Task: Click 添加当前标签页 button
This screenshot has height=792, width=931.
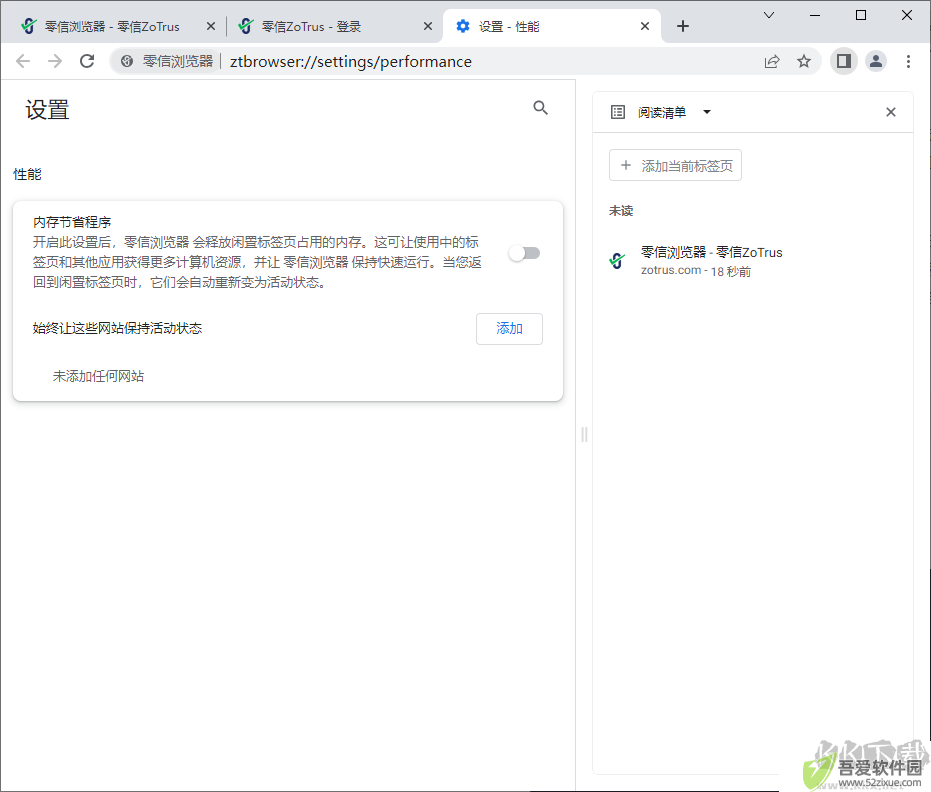Action: (675, 165)
